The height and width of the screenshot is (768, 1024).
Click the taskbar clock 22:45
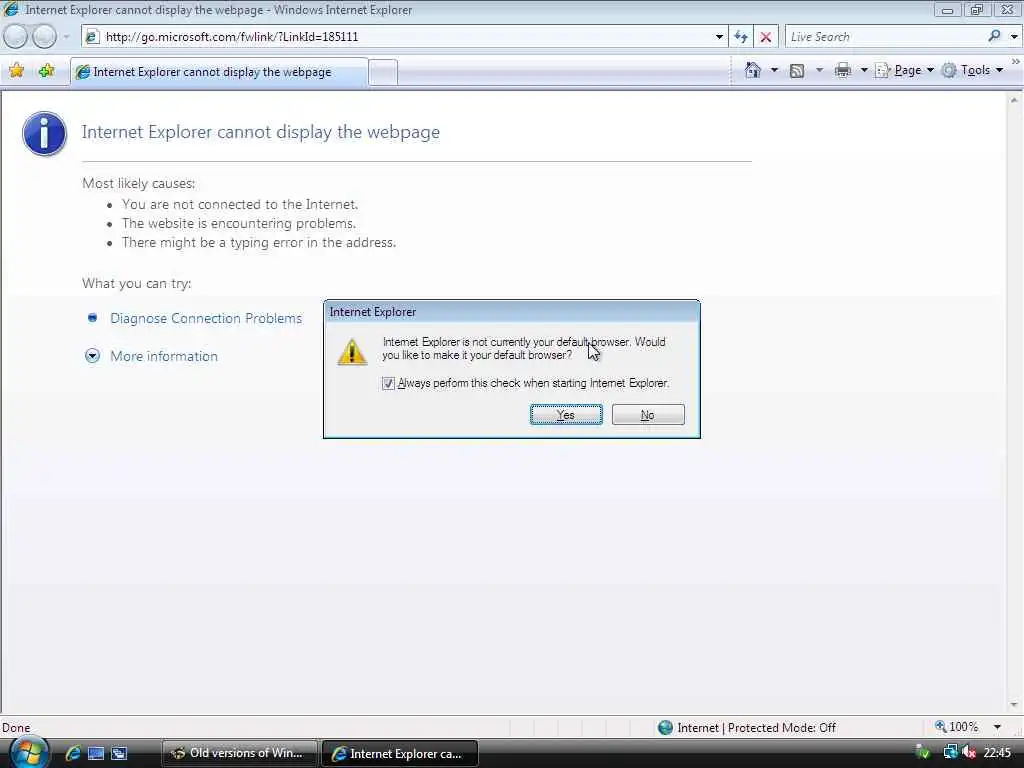click(x=997, y=753)
